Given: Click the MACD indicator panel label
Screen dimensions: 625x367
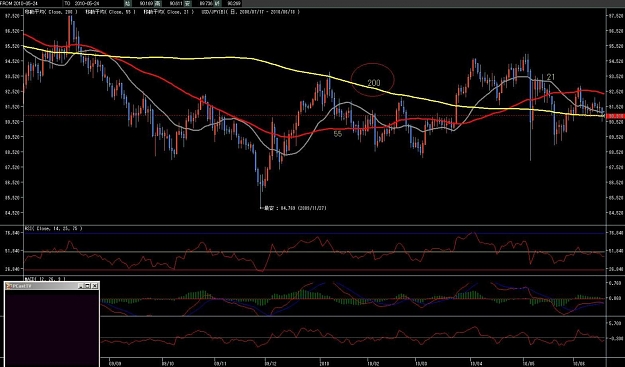Looking at the screenshot, I should (x=45, y=279).
